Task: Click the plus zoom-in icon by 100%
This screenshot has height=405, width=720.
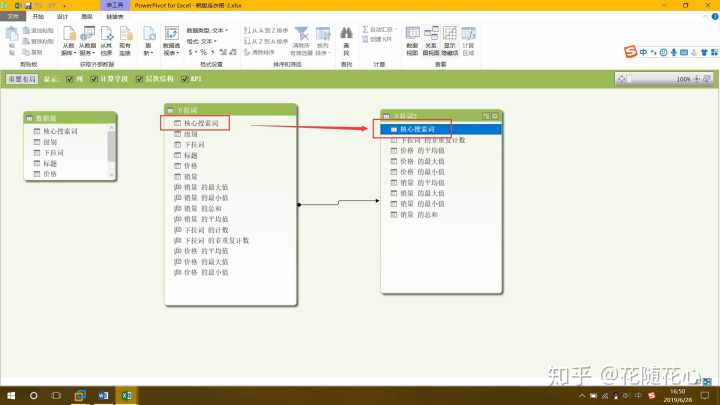Action: 697,79
